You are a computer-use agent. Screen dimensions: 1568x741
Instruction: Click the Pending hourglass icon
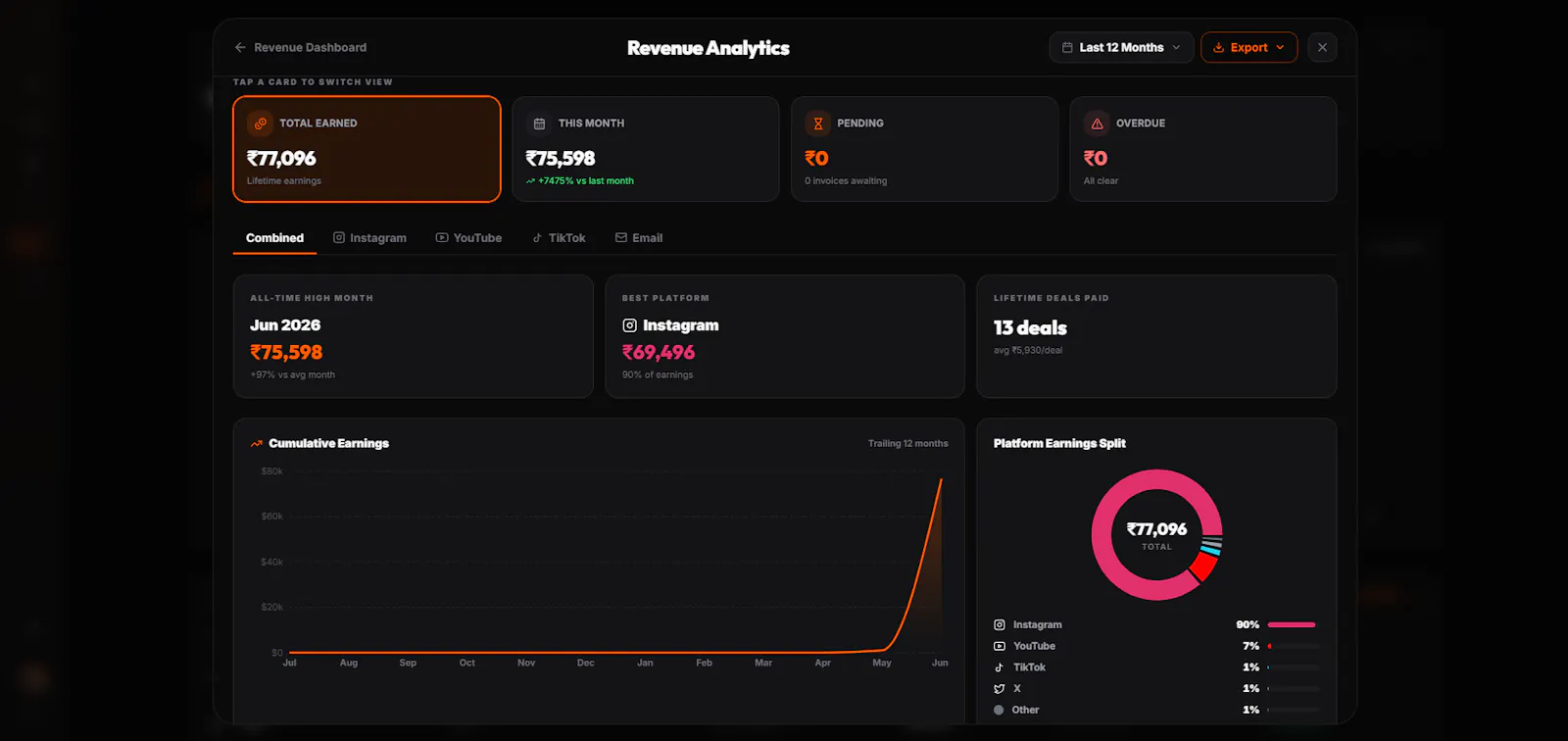(818, 123)
